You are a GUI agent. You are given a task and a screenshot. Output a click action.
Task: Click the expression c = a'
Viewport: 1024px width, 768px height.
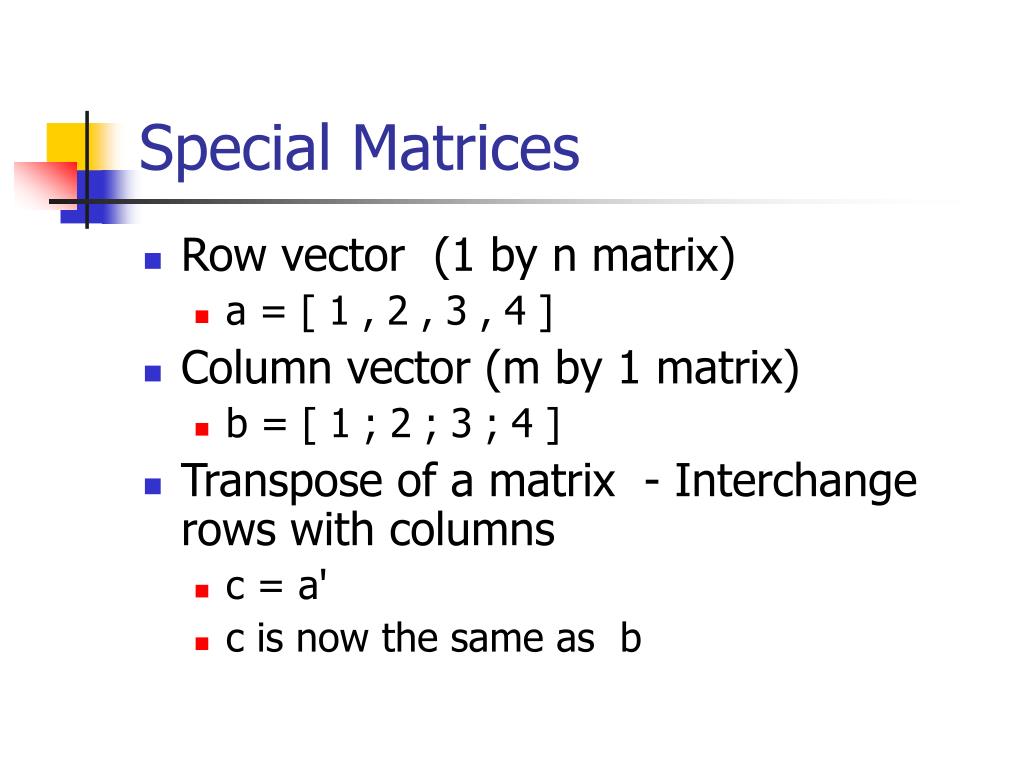276,585
